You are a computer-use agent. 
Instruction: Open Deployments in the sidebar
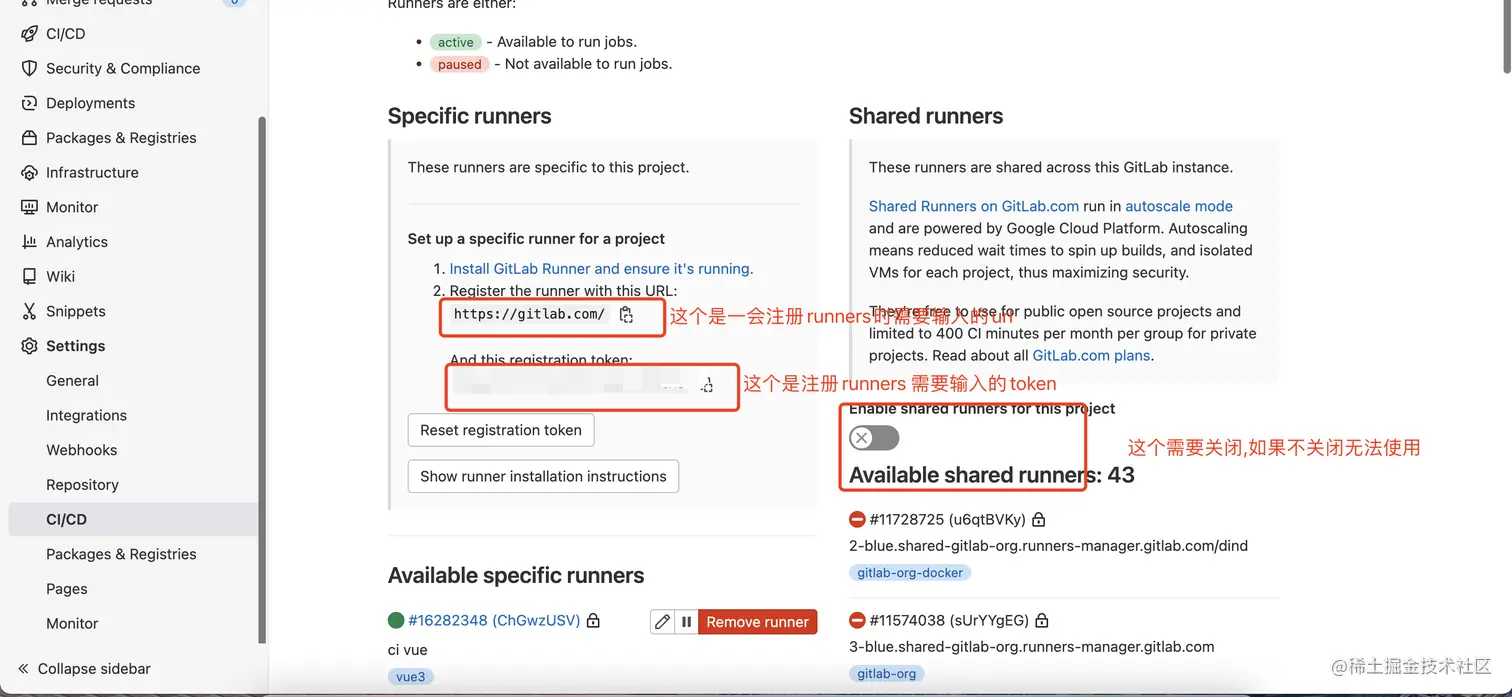pos(90,103)
